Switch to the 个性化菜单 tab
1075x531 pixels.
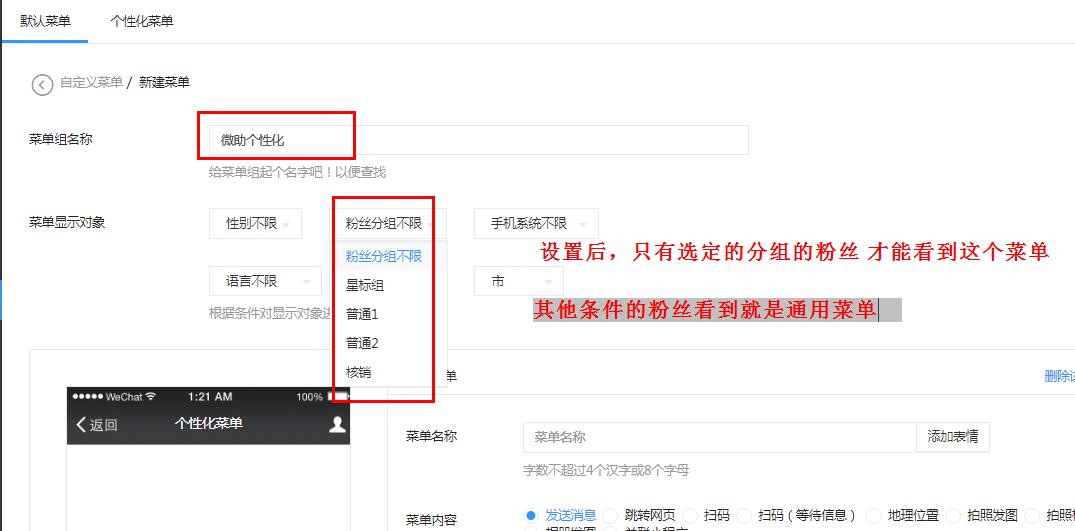(x=142, y=21)
